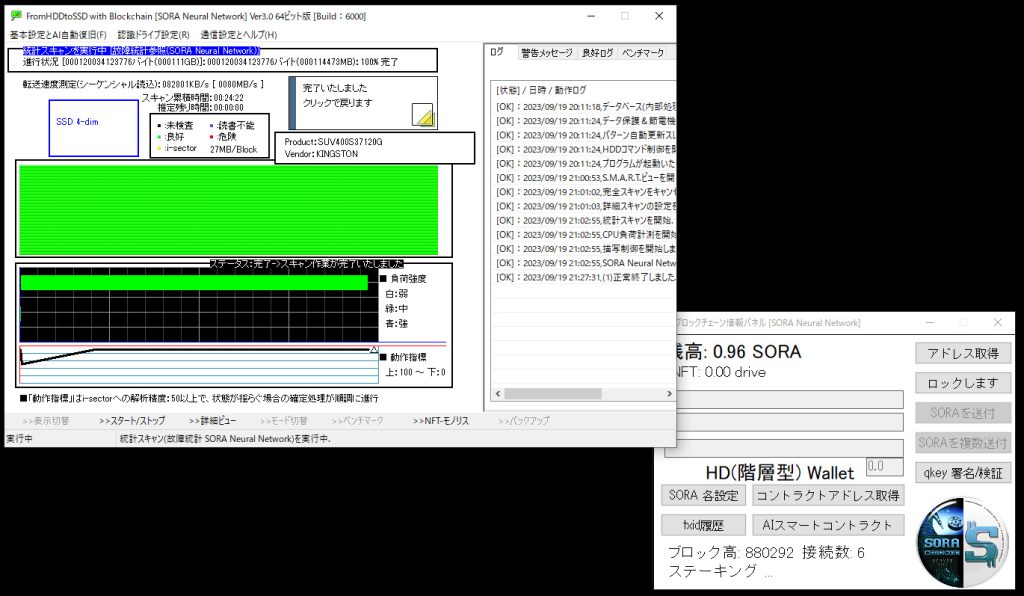Click the アドレス取得 button

click(963, 353)
